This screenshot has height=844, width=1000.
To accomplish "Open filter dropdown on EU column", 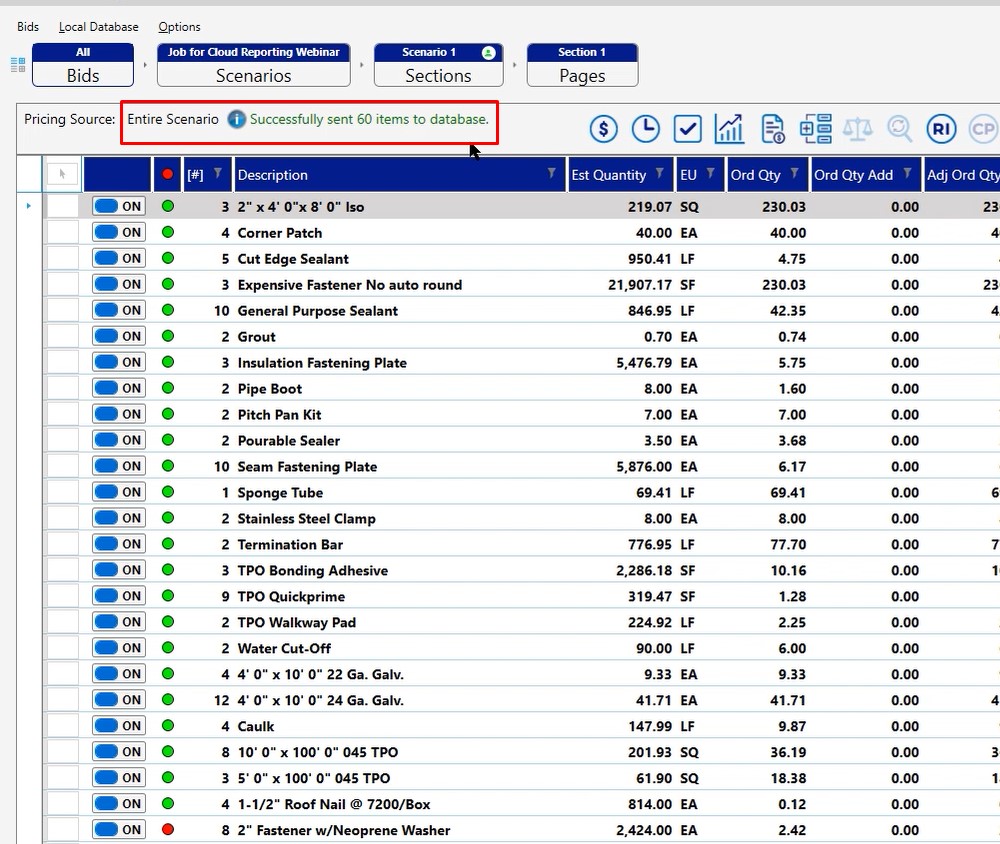I will coord(711,174).
